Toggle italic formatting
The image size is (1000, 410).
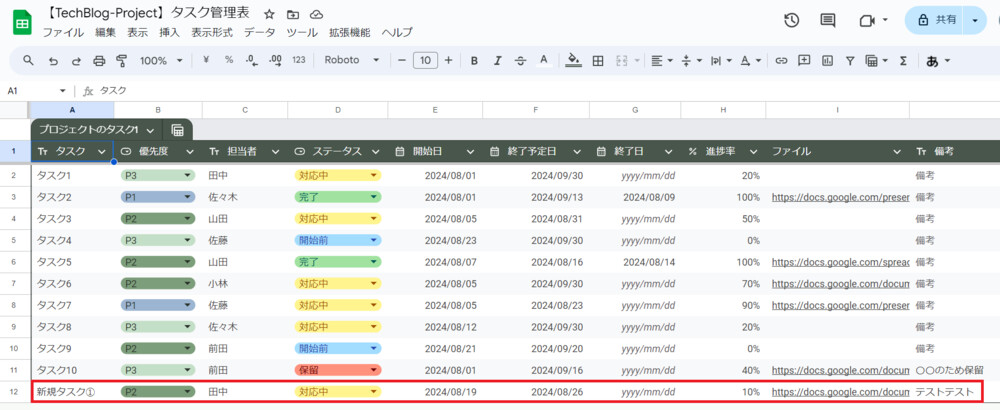pos(497,60)
